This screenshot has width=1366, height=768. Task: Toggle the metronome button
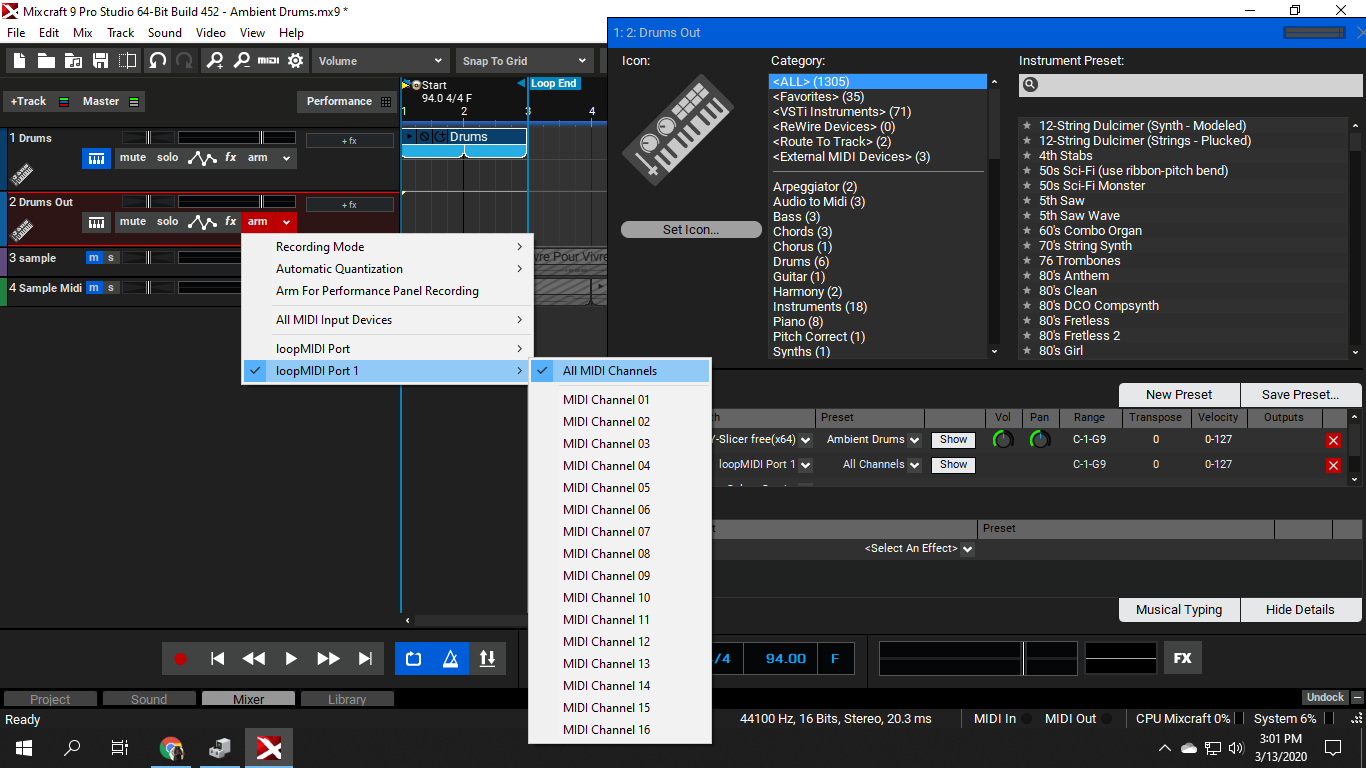click(x=450, y=659)
